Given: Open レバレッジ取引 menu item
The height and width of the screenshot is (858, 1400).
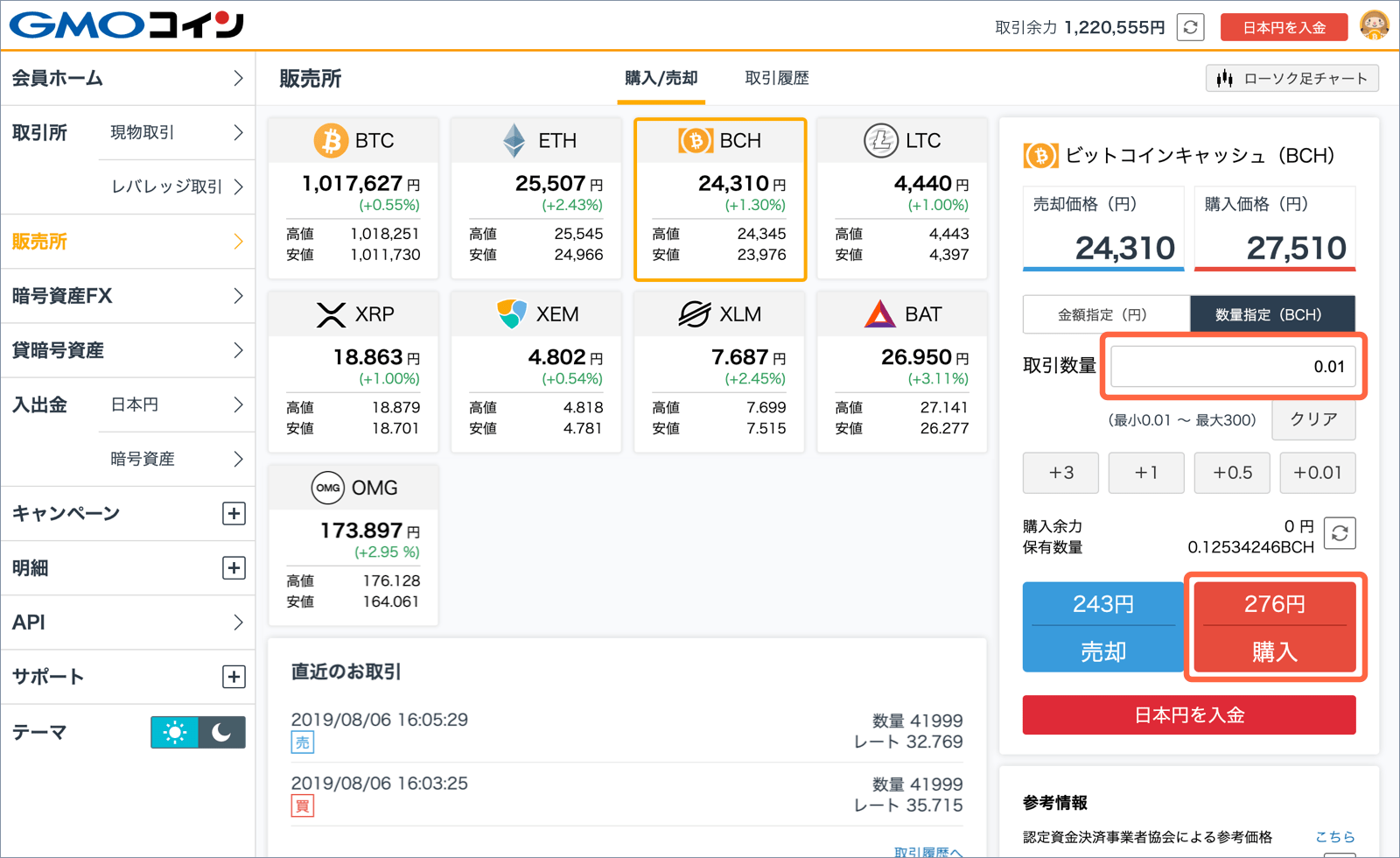Looking at the screenshot, I should click(x=177, y=186).
